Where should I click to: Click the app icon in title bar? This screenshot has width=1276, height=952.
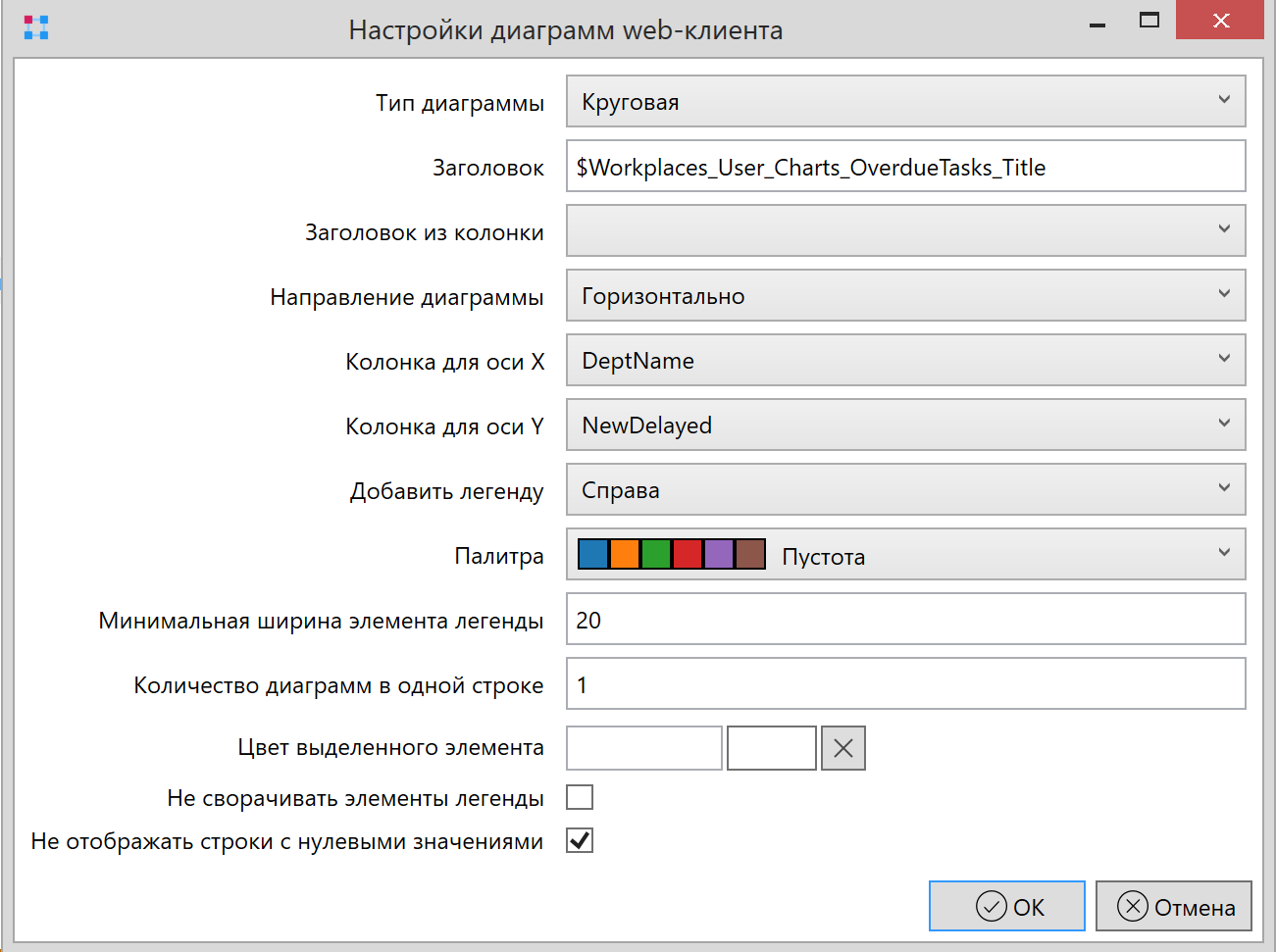tap(36, 27)
